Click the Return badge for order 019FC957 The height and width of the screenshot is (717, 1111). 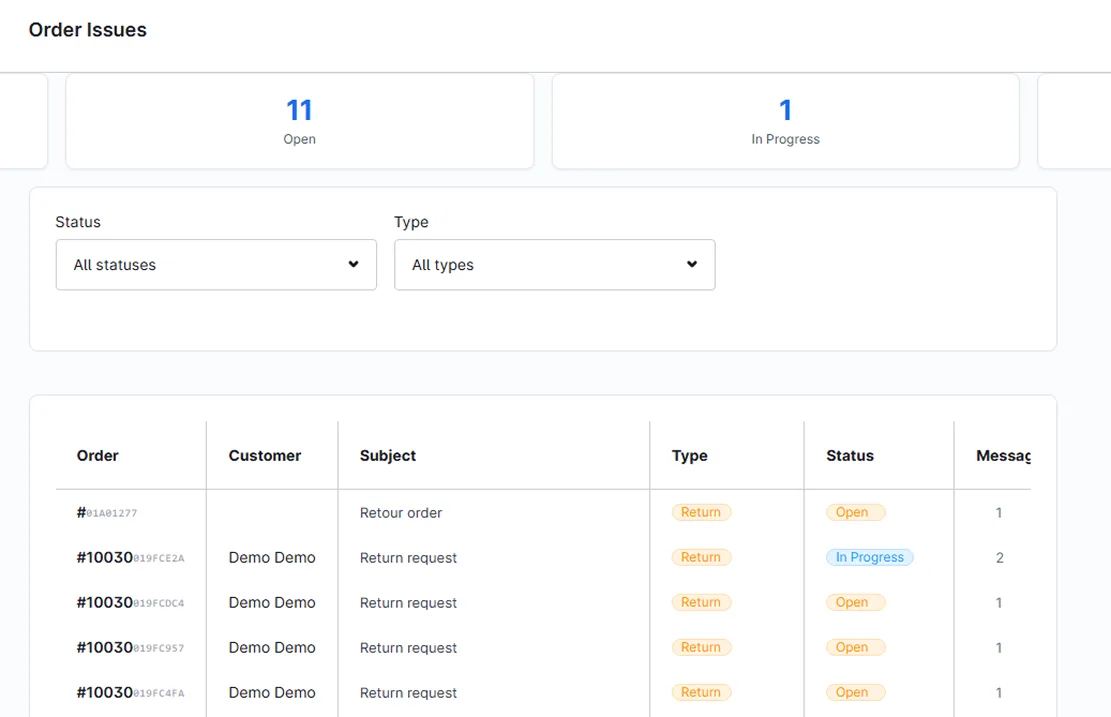pos(701,648)
